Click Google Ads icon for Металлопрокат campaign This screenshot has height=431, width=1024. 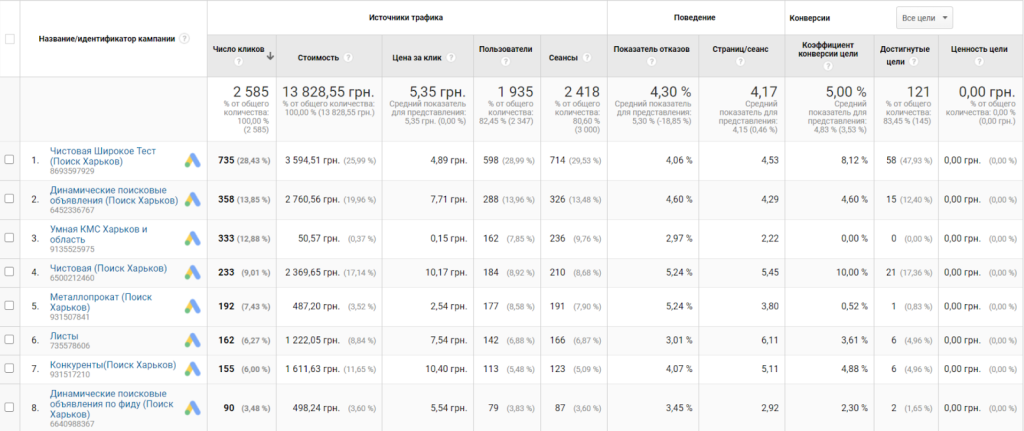click(191, 306)
